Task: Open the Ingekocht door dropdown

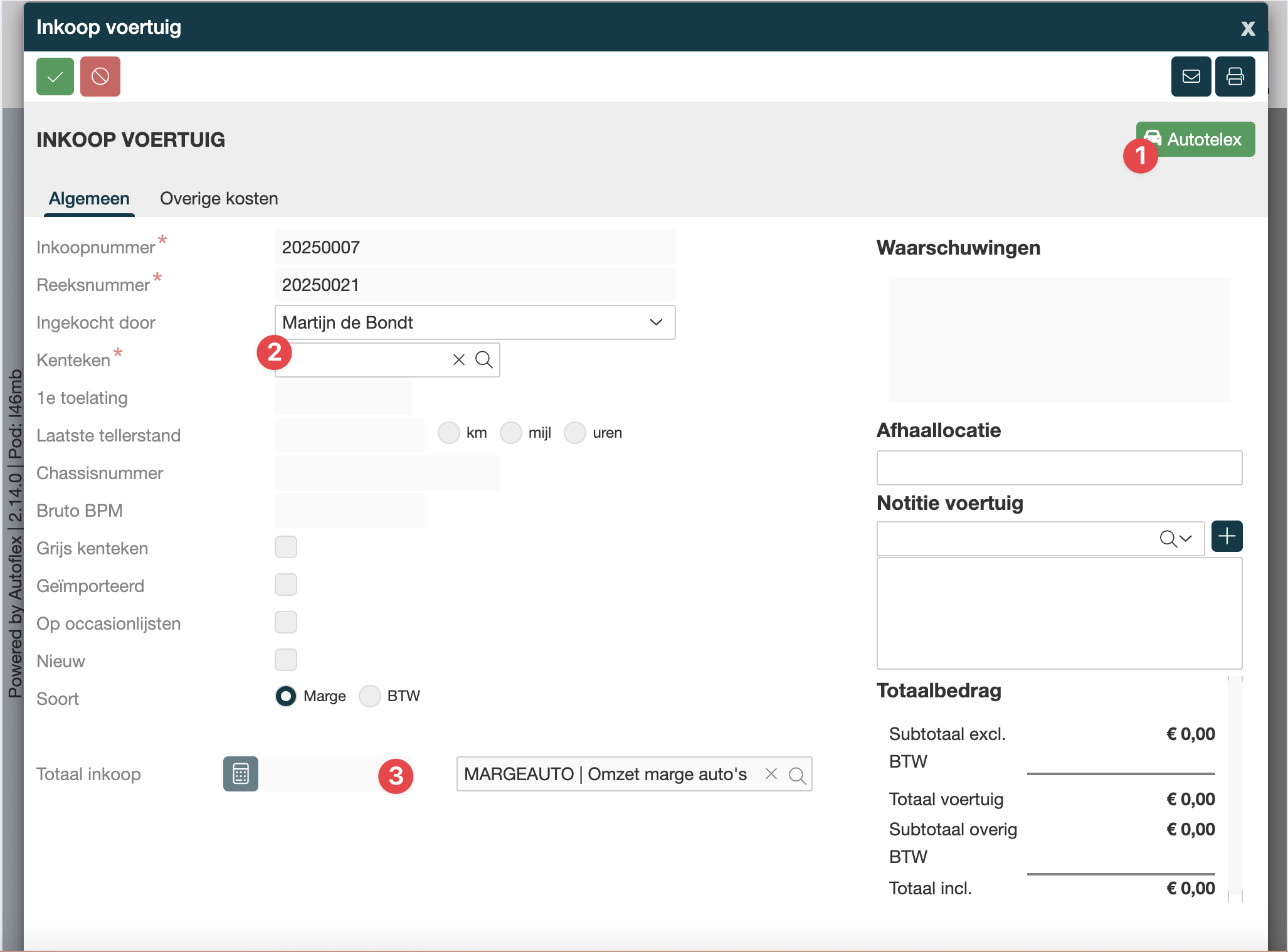Action: point(475,322)
